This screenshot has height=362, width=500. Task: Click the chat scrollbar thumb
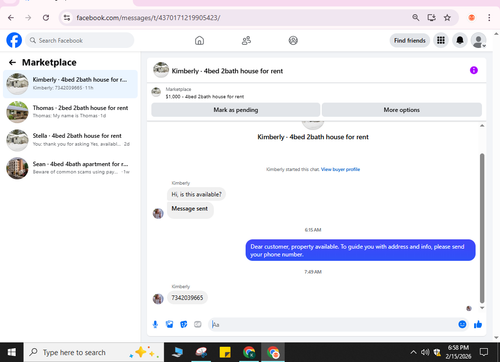pos(482,228)
